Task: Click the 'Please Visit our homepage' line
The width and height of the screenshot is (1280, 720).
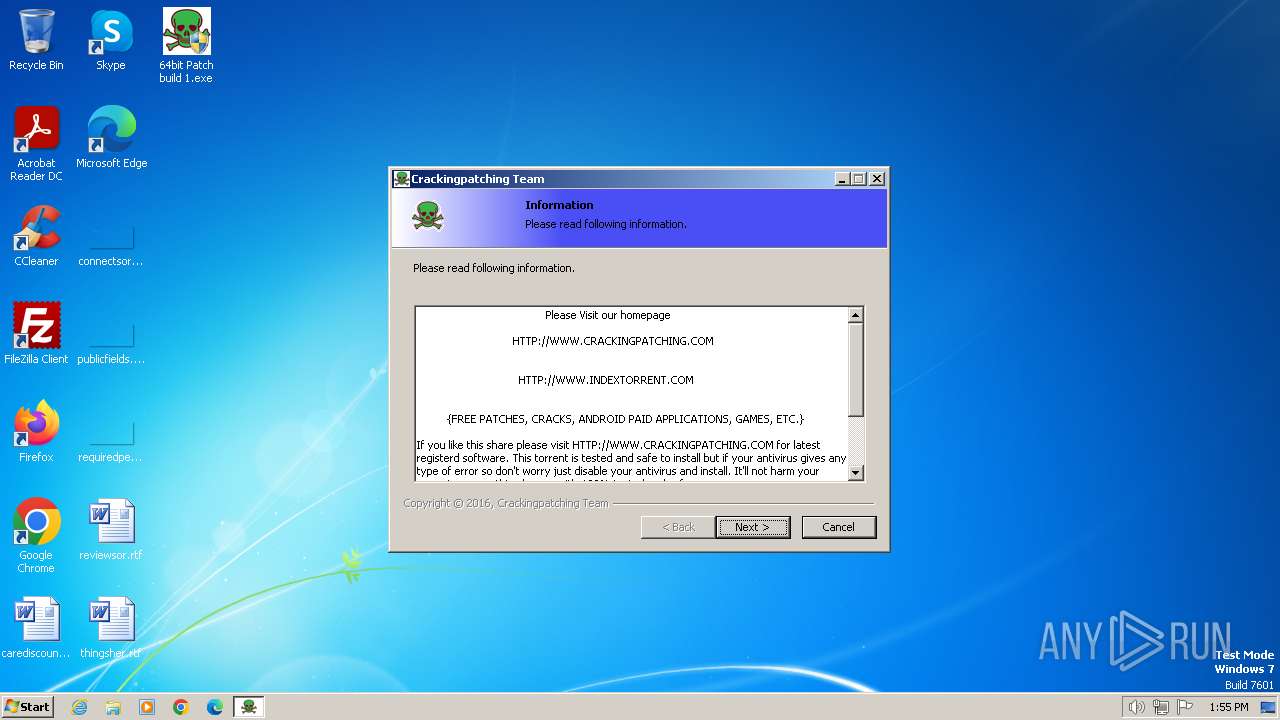Action: pyautogui.click(x=608, y=315)
